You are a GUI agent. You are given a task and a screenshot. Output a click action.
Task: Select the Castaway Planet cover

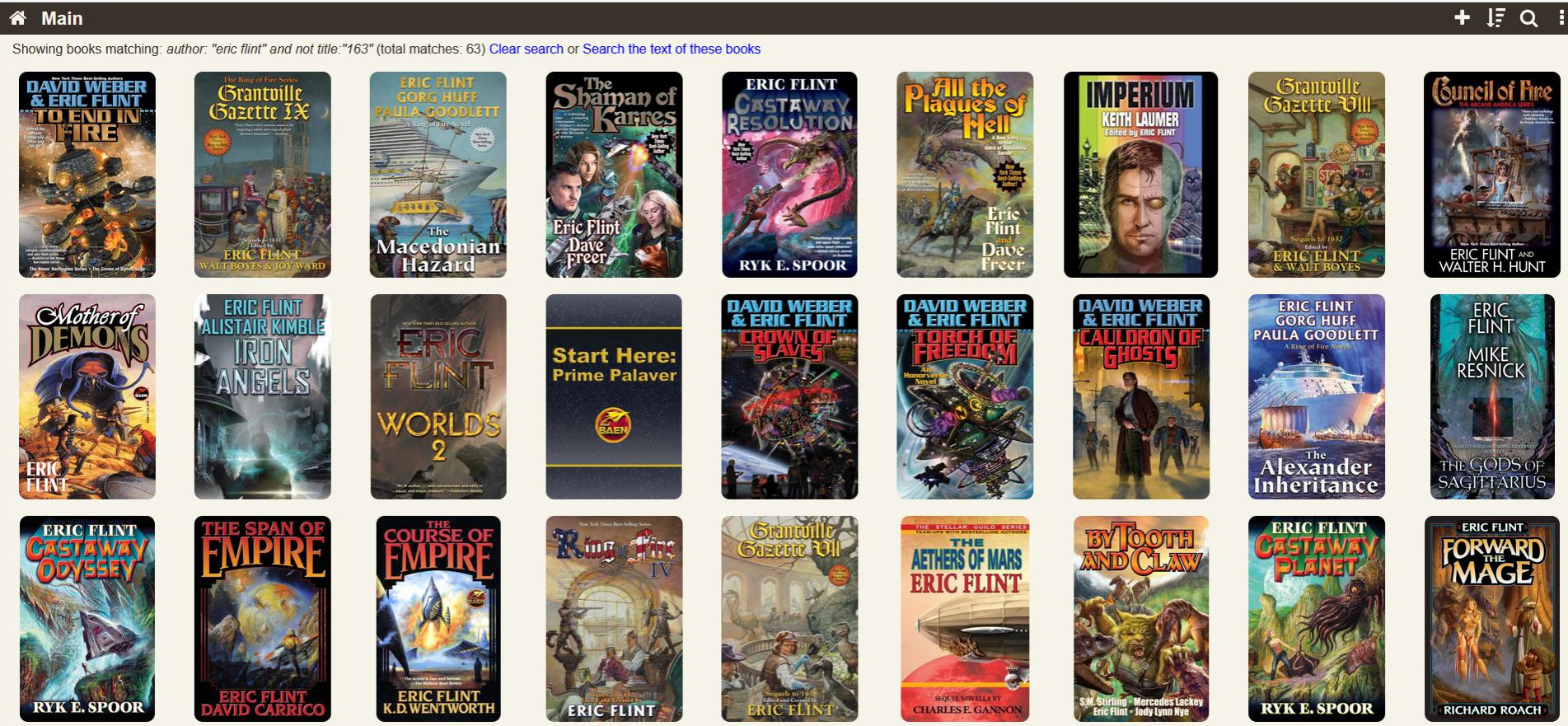point(1317,619)
